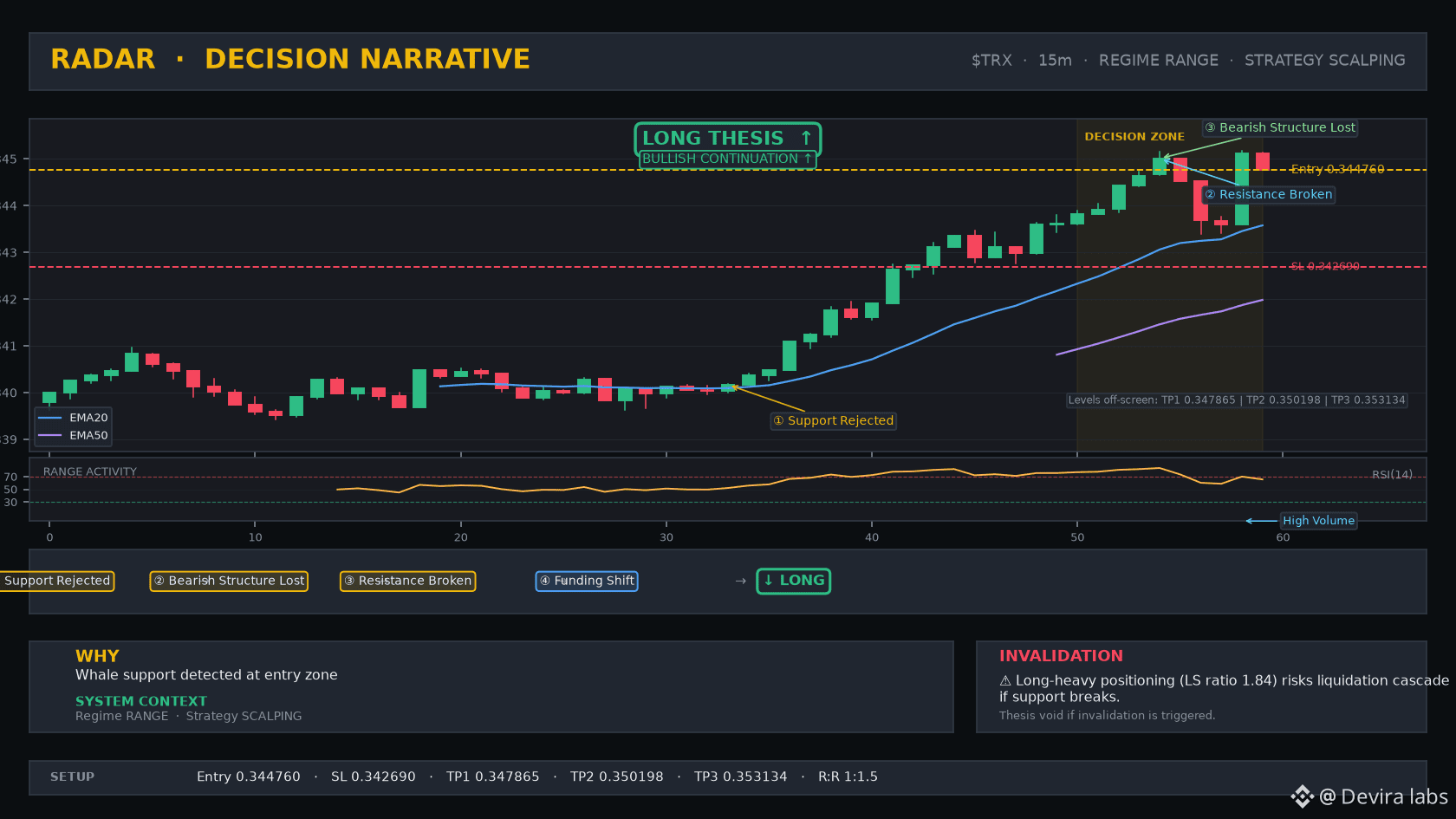This screenshot has width=1456, height=819.
Task: Click the TP3 0.353134 setup value
Action: [x=741, y=777]
